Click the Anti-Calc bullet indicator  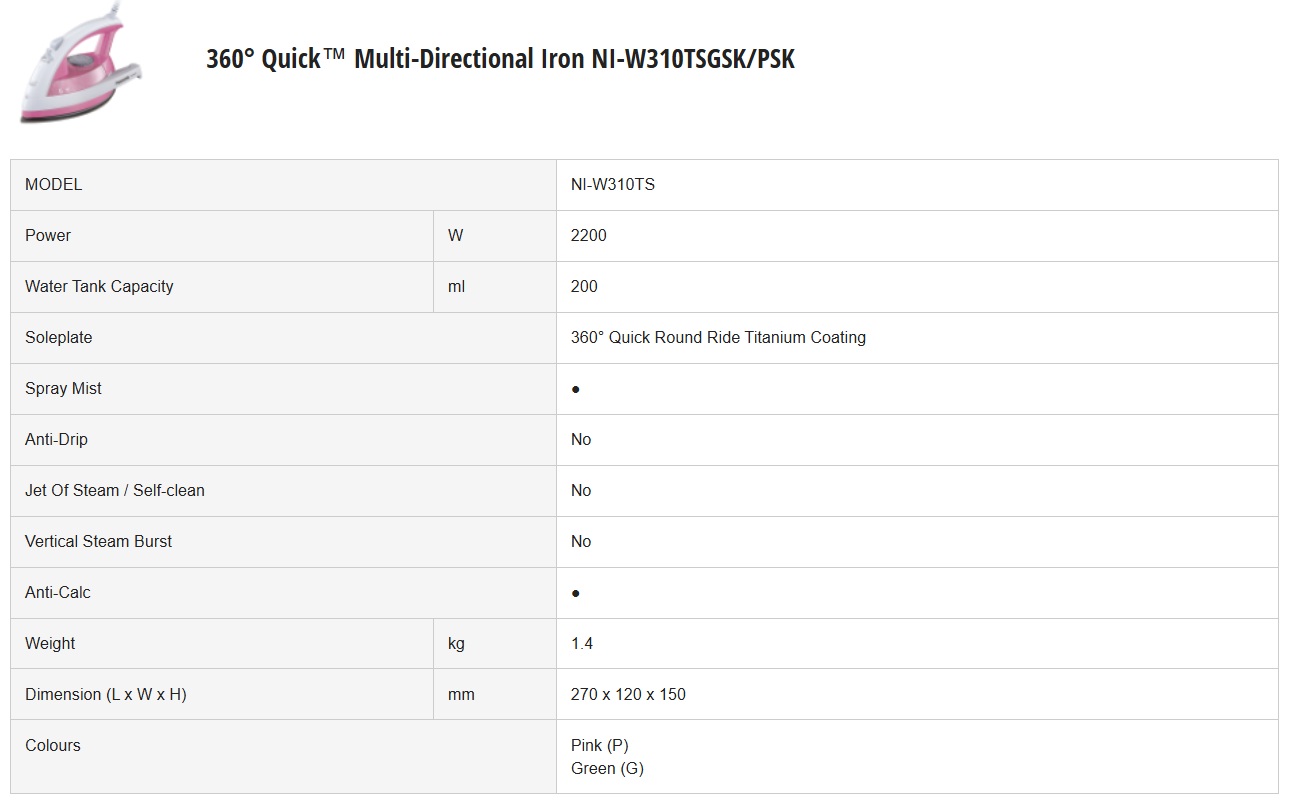point(576,593)
